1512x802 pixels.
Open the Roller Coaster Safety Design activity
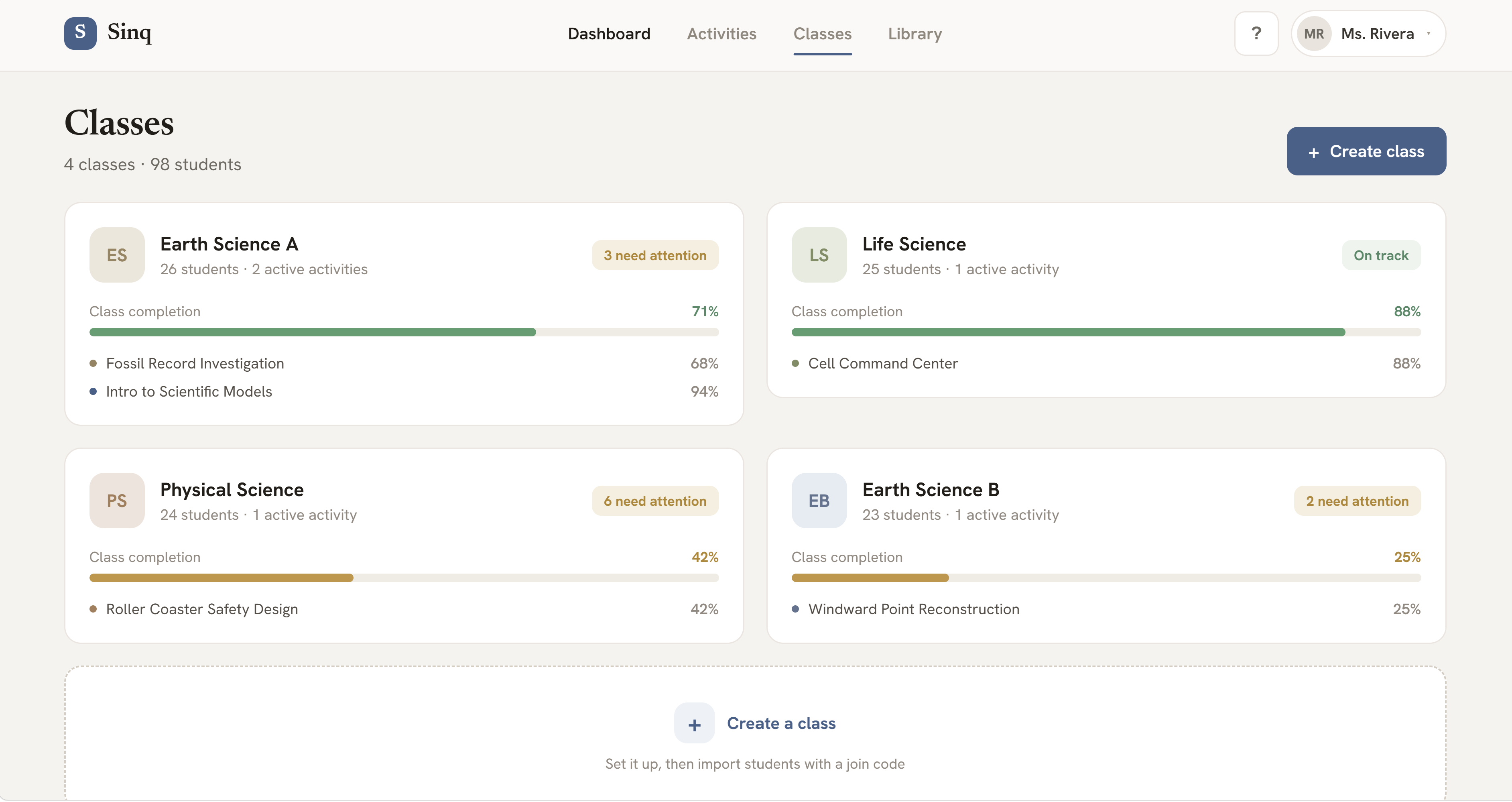(202, 609)
